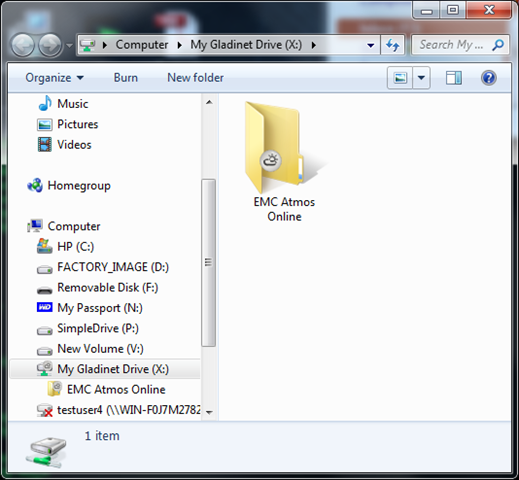Open the Organize menu
Screen dimensions: 519x480
54,78
